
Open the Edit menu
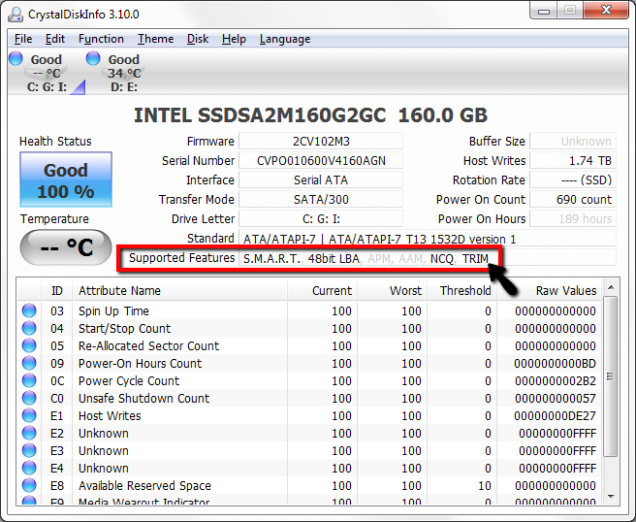55,39
